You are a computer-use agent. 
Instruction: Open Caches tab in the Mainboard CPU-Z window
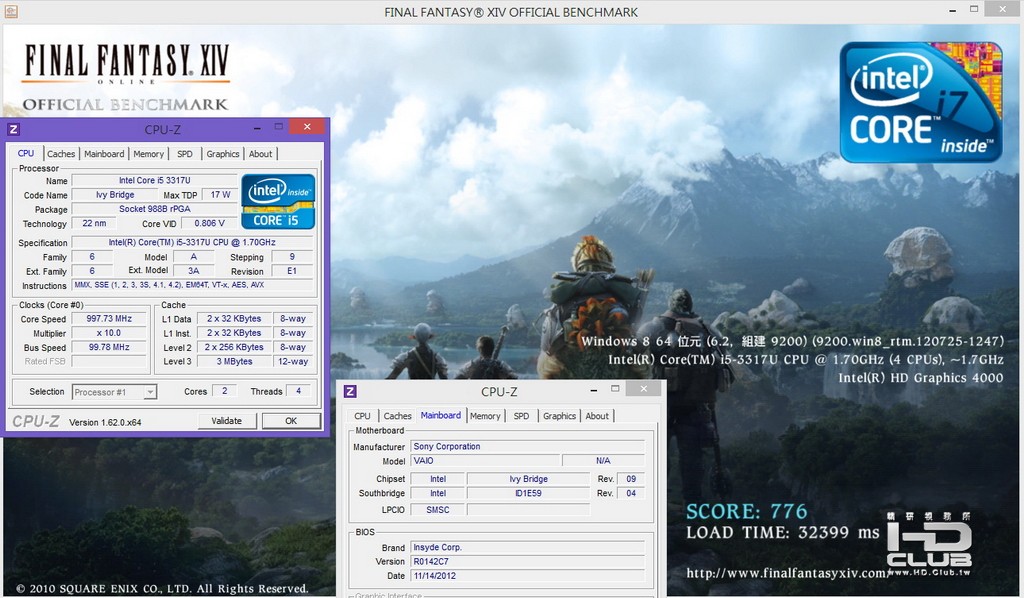click(397, 416)
